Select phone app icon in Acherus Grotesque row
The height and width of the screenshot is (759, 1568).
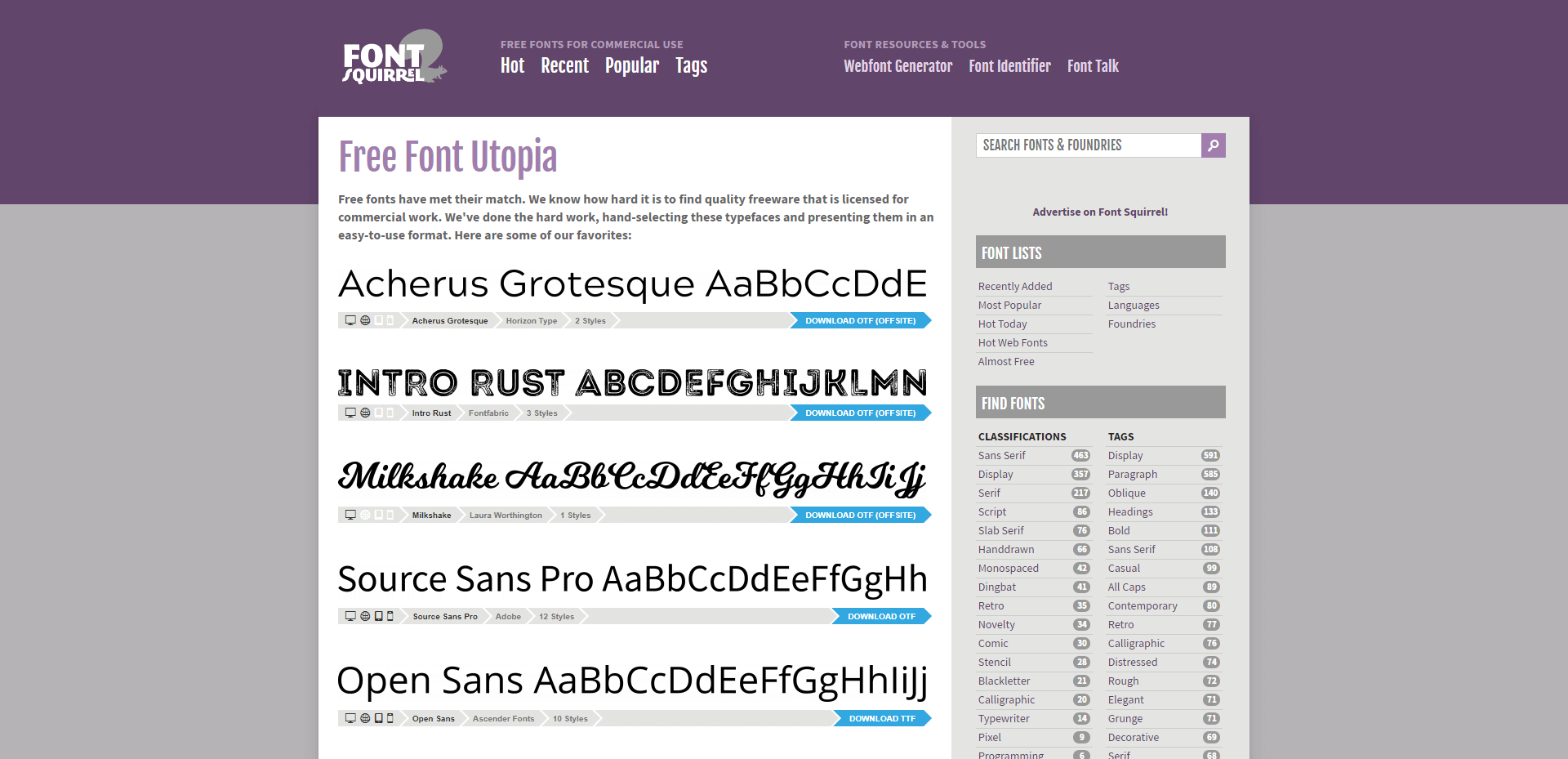click(390, 320)
